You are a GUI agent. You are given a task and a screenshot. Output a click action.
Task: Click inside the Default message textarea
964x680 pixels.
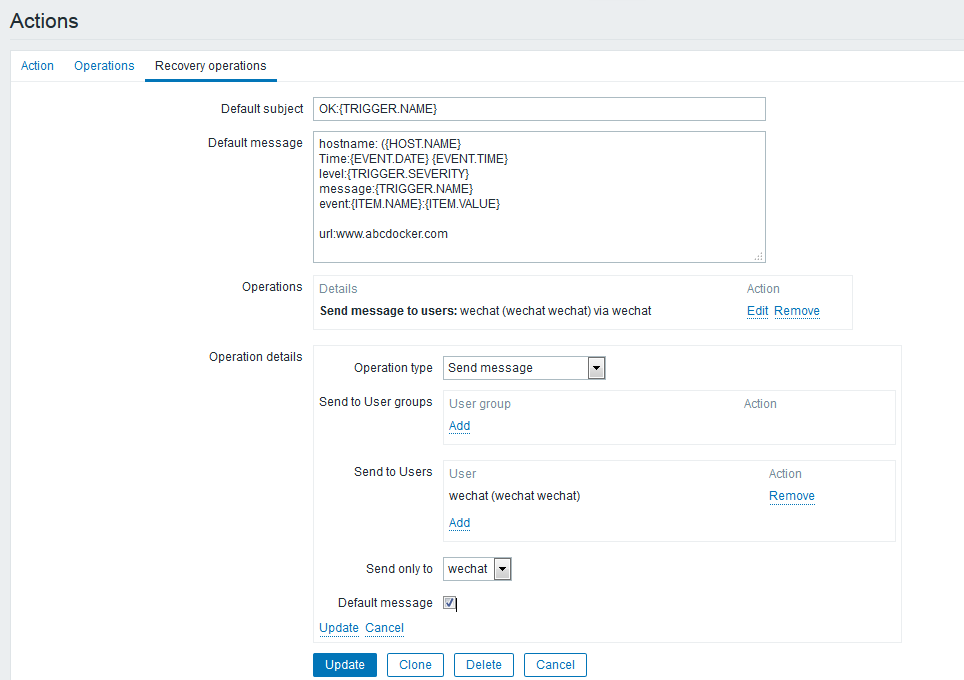[x=539, y=196]
